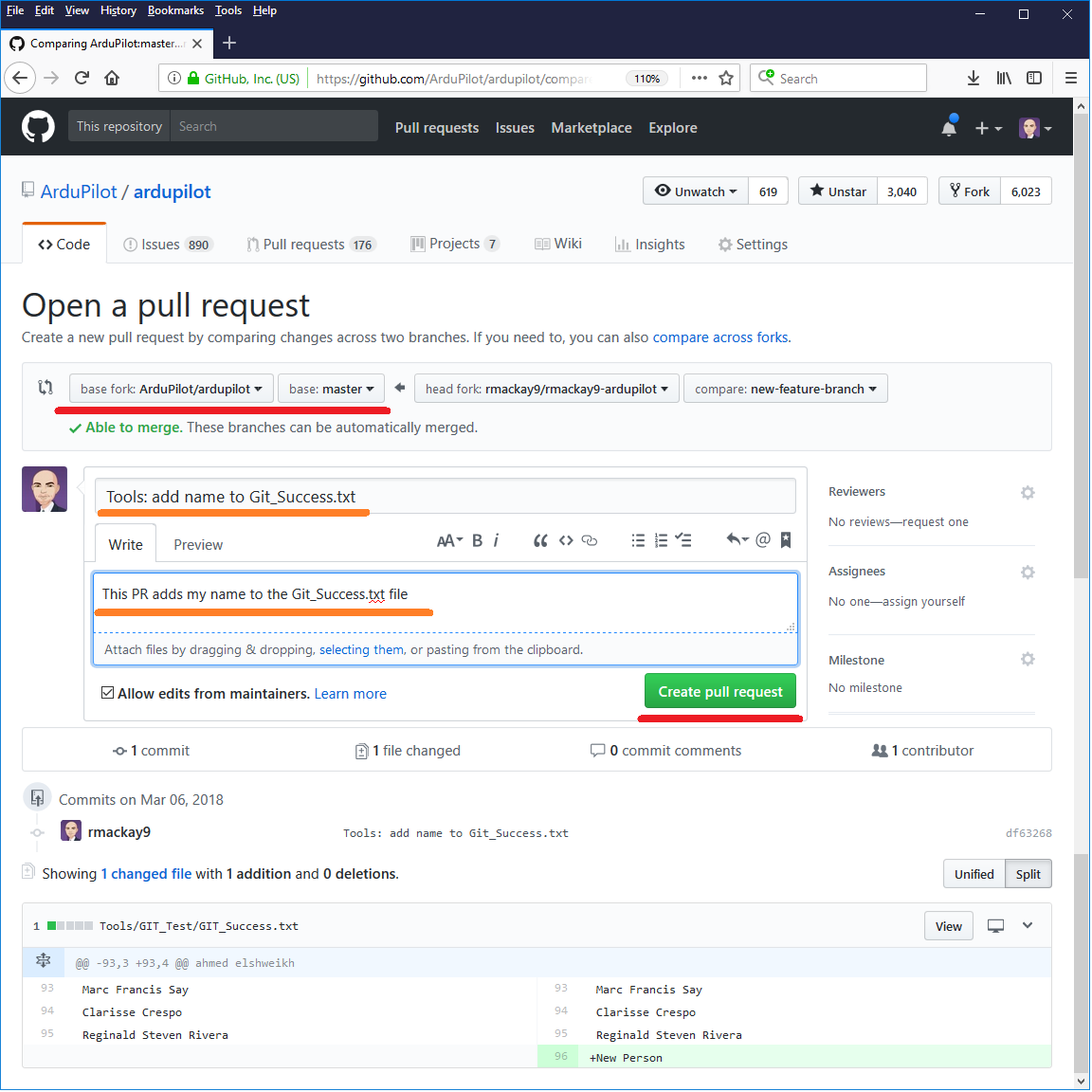The height and width of the screenshot is (1092, 1092).
Task: Switch to the Preview tab
Action: [x=198, y=545]
